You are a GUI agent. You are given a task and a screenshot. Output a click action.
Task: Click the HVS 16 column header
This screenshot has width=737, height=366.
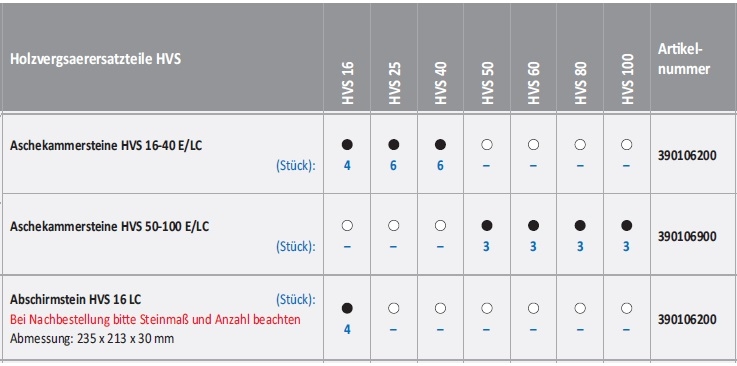[347, 84]
